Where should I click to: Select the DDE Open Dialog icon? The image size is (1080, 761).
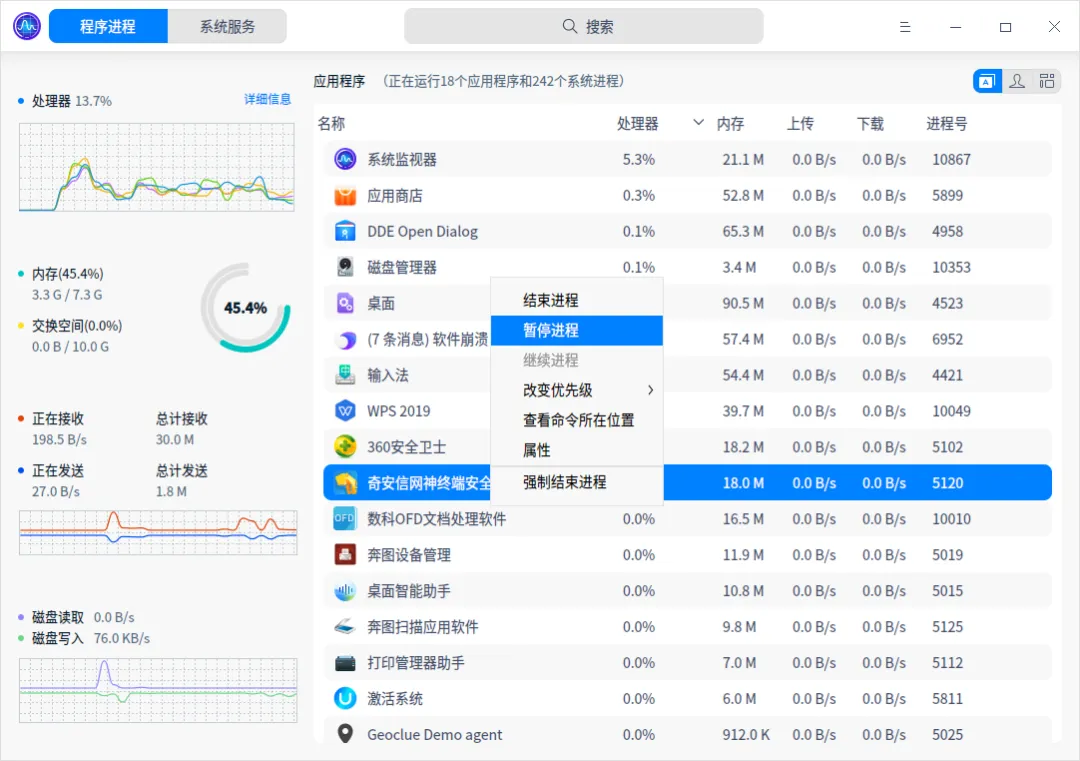coord(345,231)
